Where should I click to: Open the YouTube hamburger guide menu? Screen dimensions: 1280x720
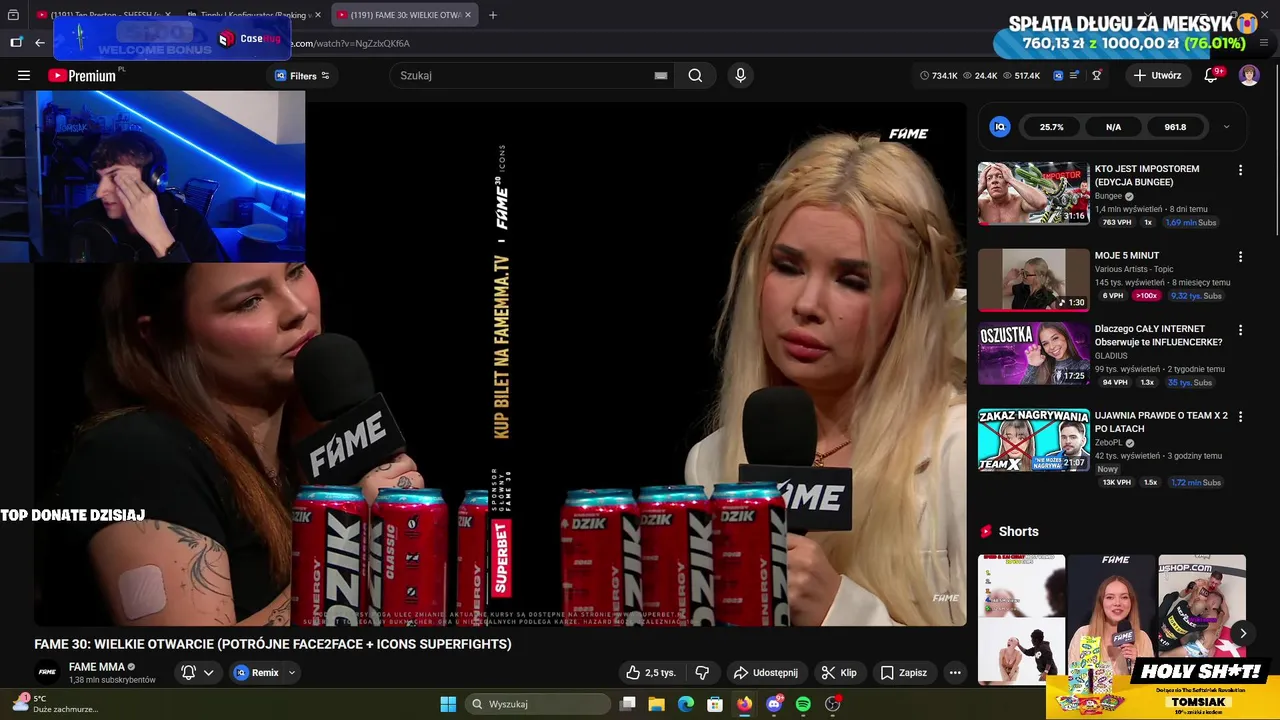(x=24, y=75)
